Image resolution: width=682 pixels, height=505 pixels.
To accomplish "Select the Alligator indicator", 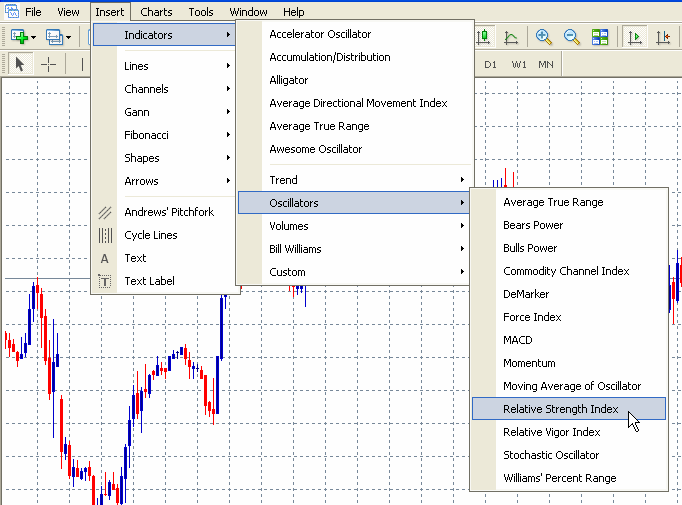I will click(x=354, y=80).
